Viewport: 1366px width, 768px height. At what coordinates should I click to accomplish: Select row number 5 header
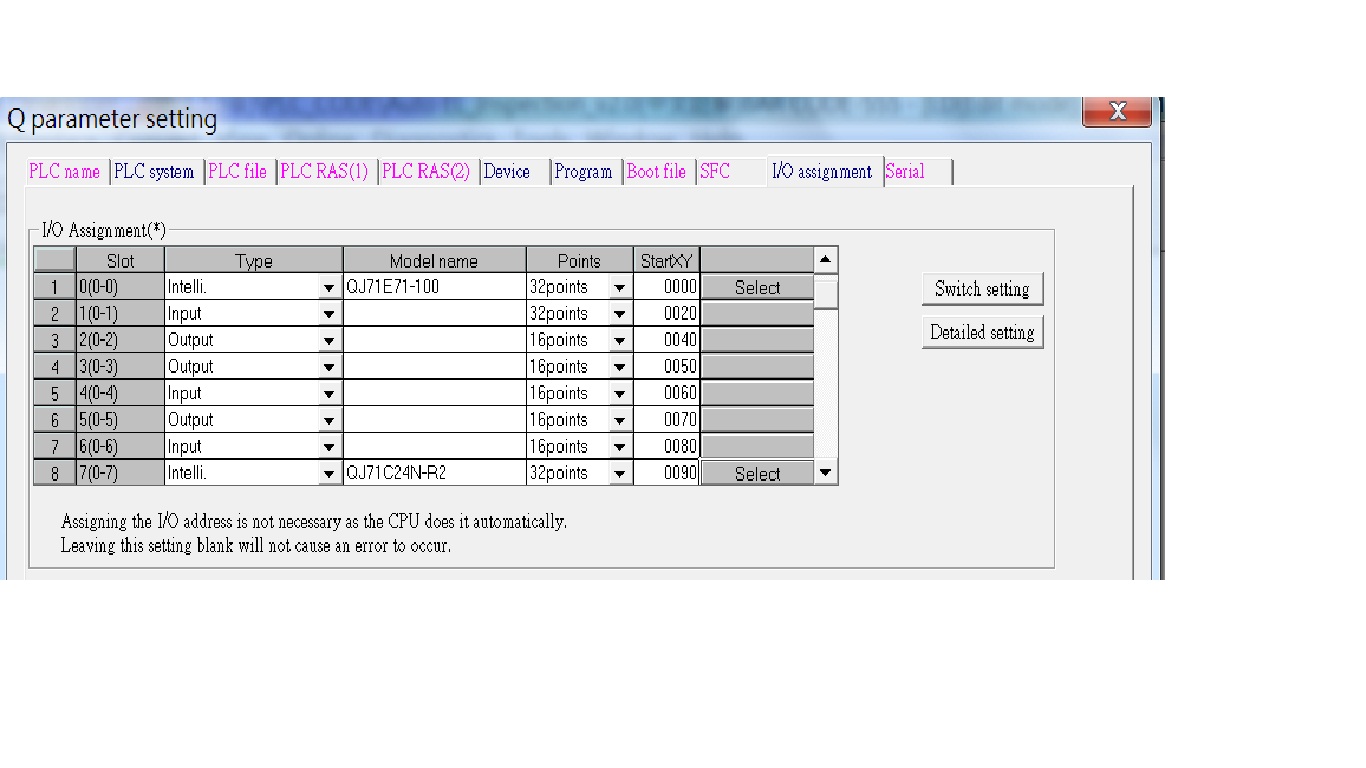tap(55, 394)
